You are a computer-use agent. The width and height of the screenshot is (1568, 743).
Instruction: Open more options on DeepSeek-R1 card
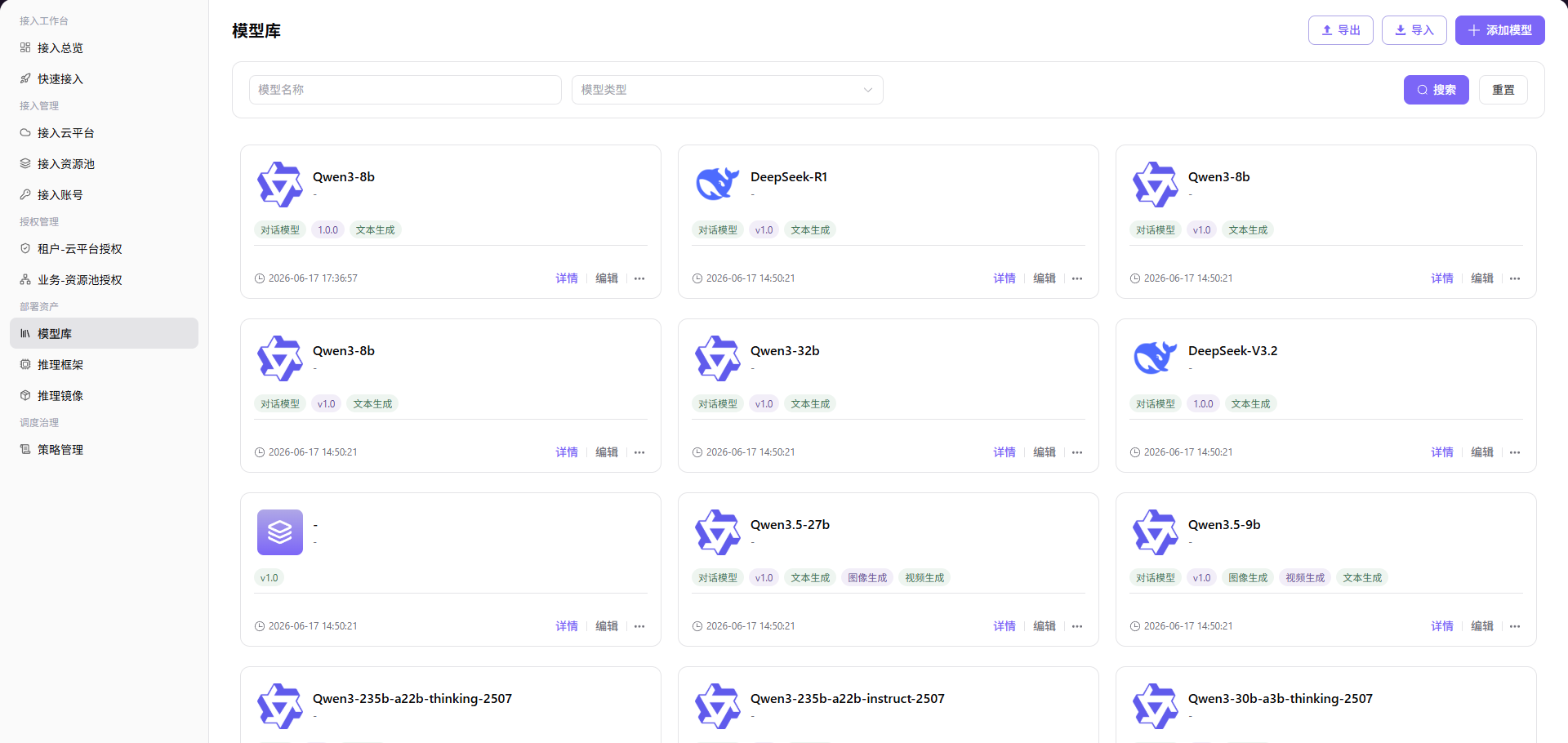pyautogui.click(x=1077, y=278)
